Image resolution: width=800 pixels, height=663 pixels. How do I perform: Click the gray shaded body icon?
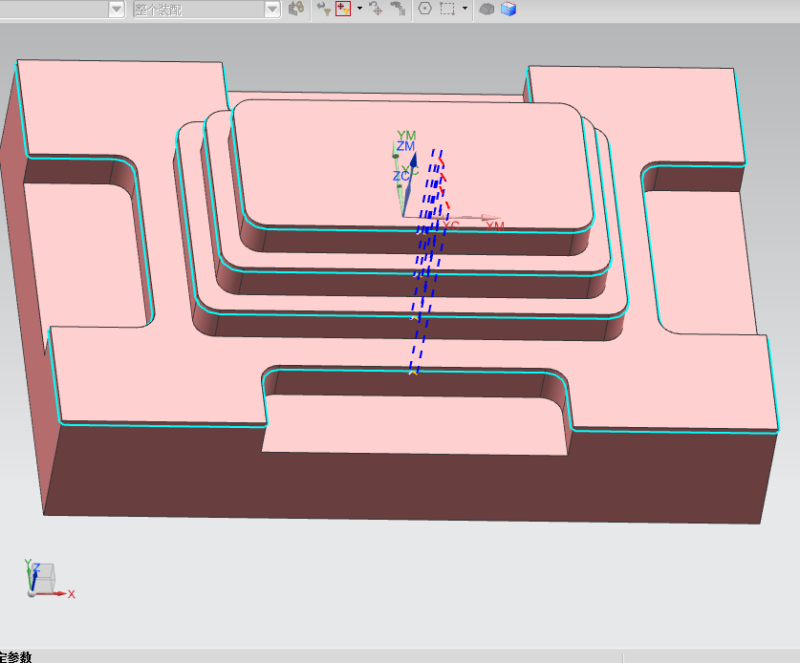487,9
